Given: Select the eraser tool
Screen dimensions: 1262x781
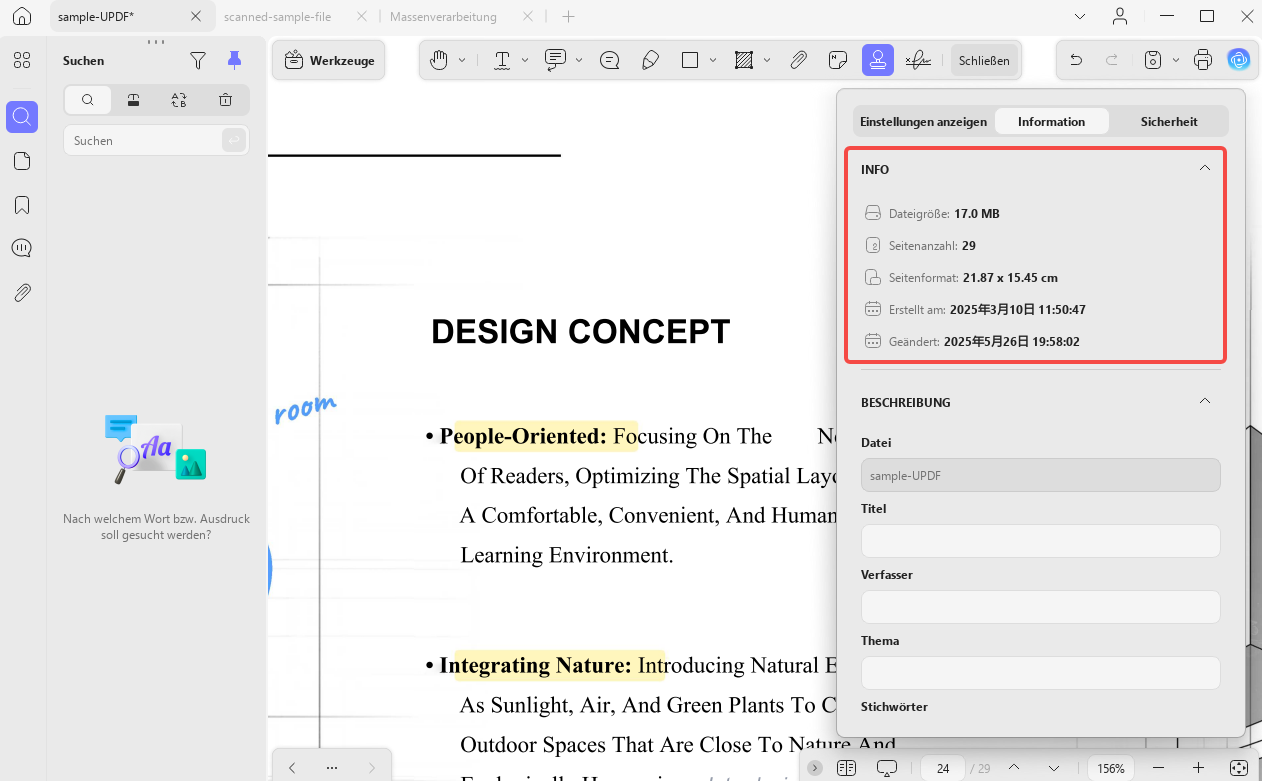Looking at the screenshot, I should point(650,60).
